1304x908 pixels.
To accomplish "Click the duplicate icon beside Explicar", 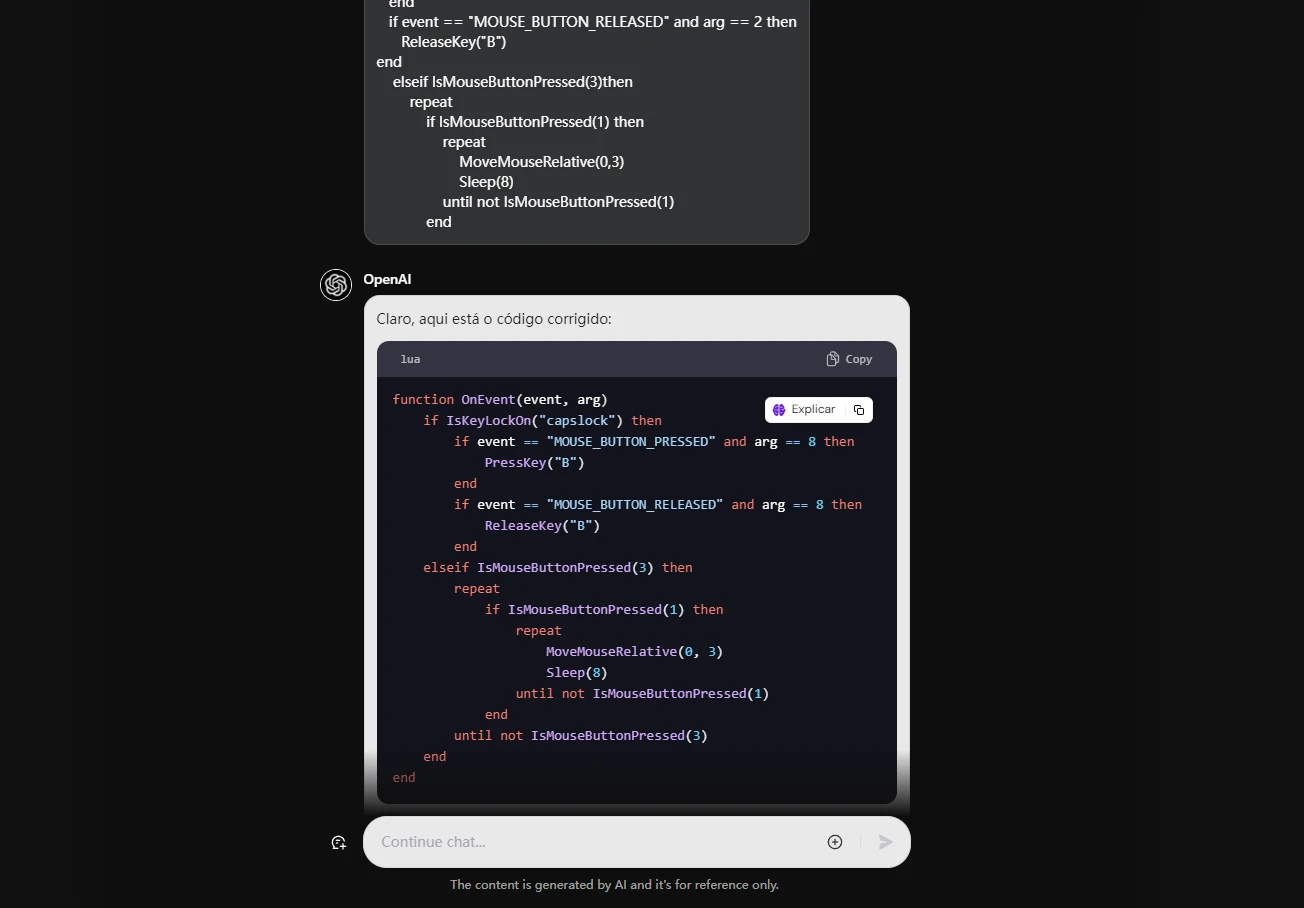I will (x=859, y=410).
